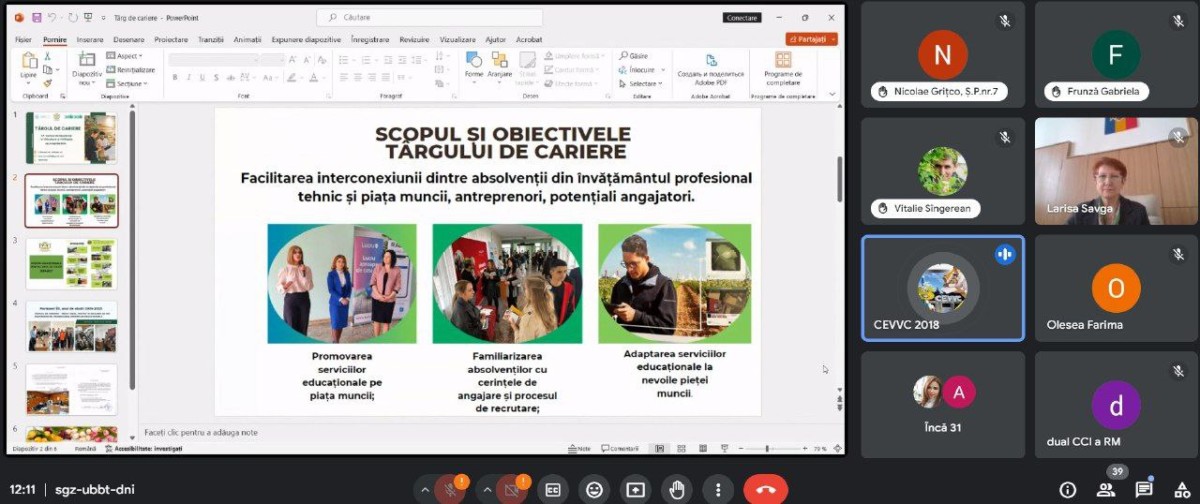Undo the last action in PowerPoint
1200x504 pixels.
tap(53, 18)
